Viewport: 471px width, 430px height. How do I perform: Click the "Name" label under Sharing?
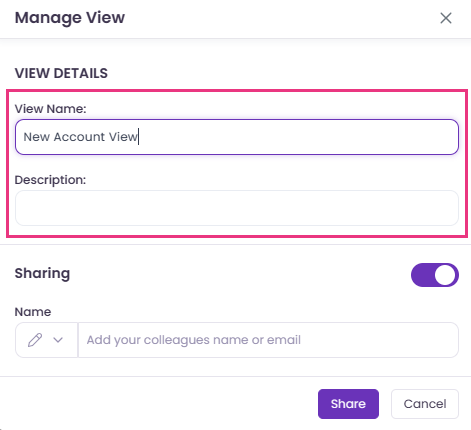tap(33, 312)
